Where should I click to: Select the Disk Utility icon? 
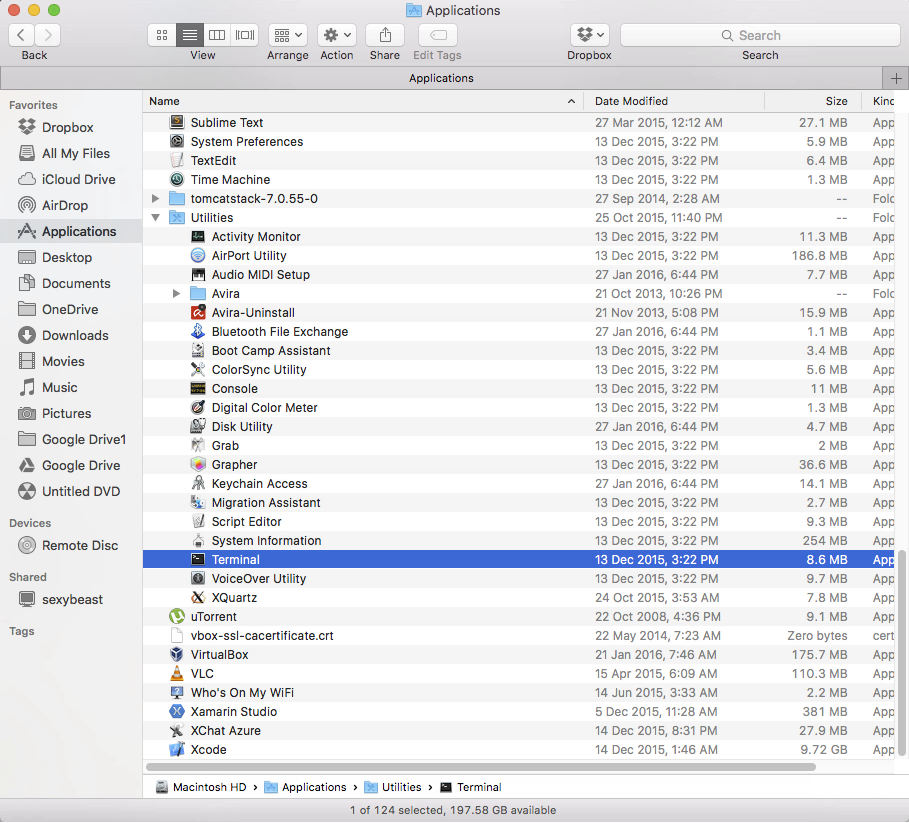[198, 427]
